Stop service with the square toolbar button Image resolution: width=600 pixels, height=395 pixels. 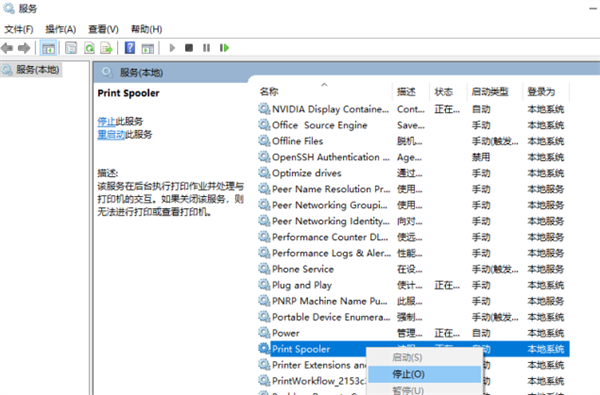pyautogui.click(x=189, y=48)
